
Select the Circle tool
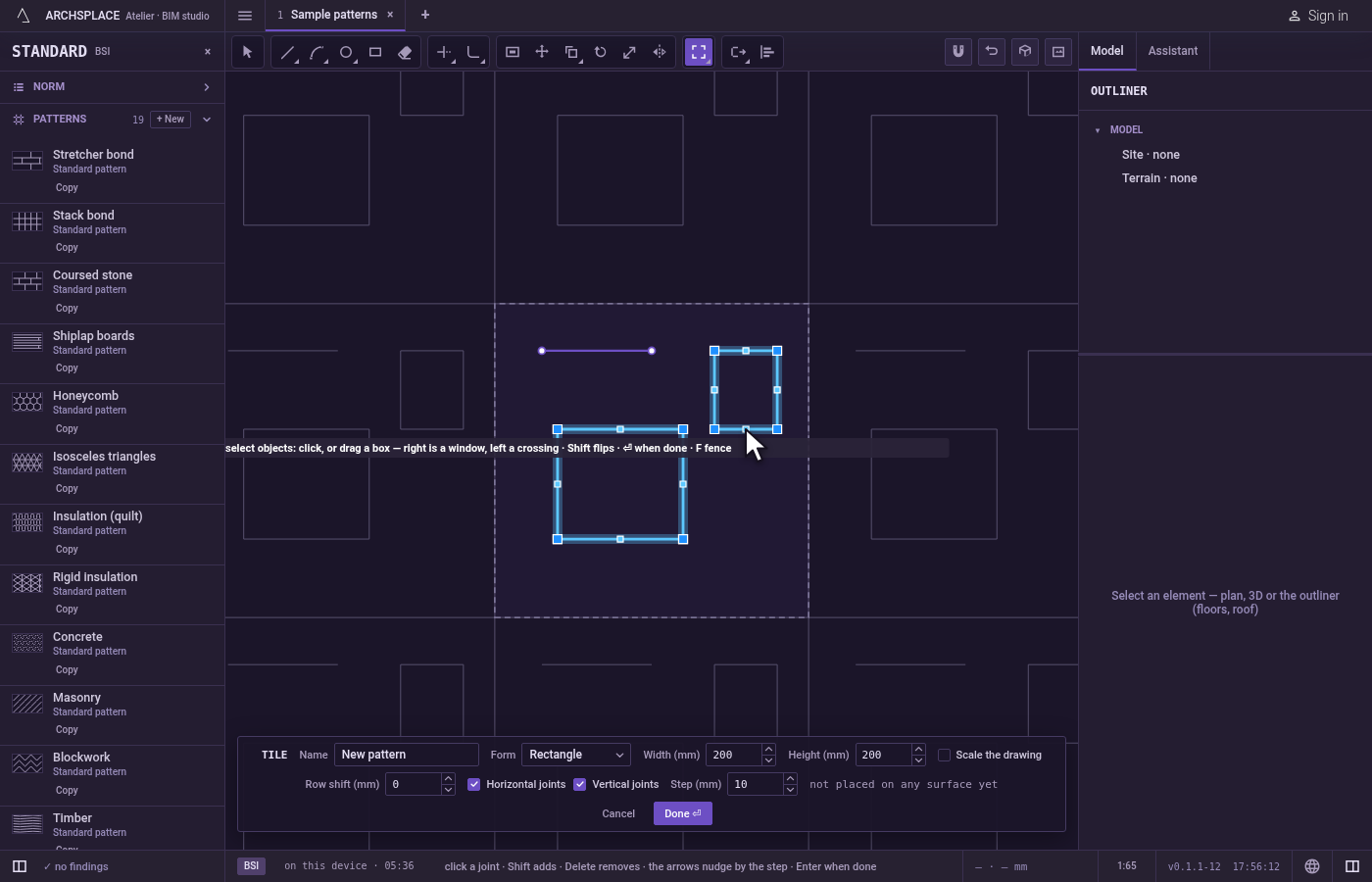point(346,52)
